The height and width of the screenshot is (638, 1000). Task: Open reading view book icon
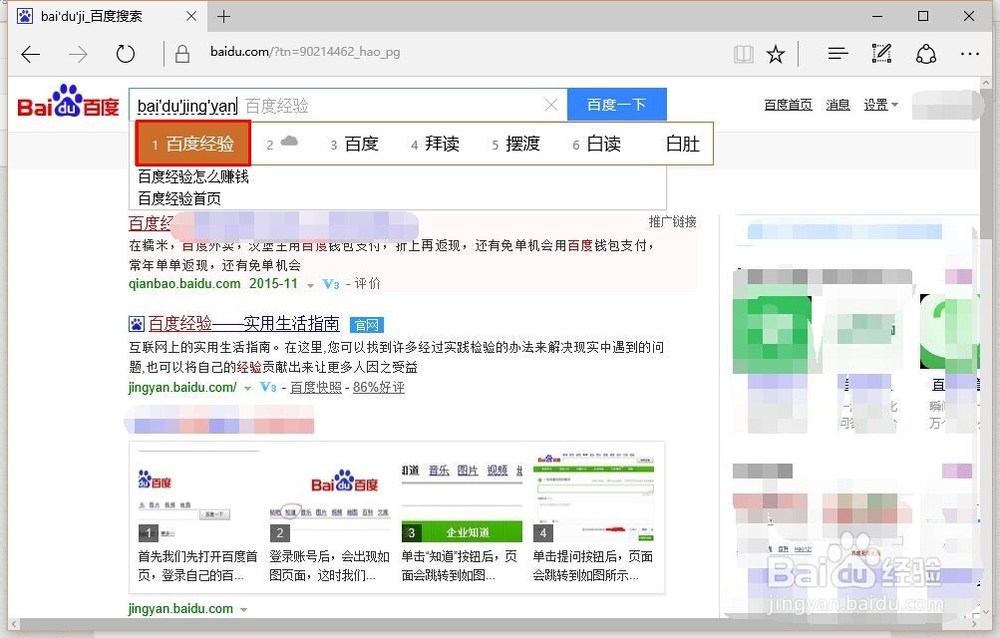[744, 54]
